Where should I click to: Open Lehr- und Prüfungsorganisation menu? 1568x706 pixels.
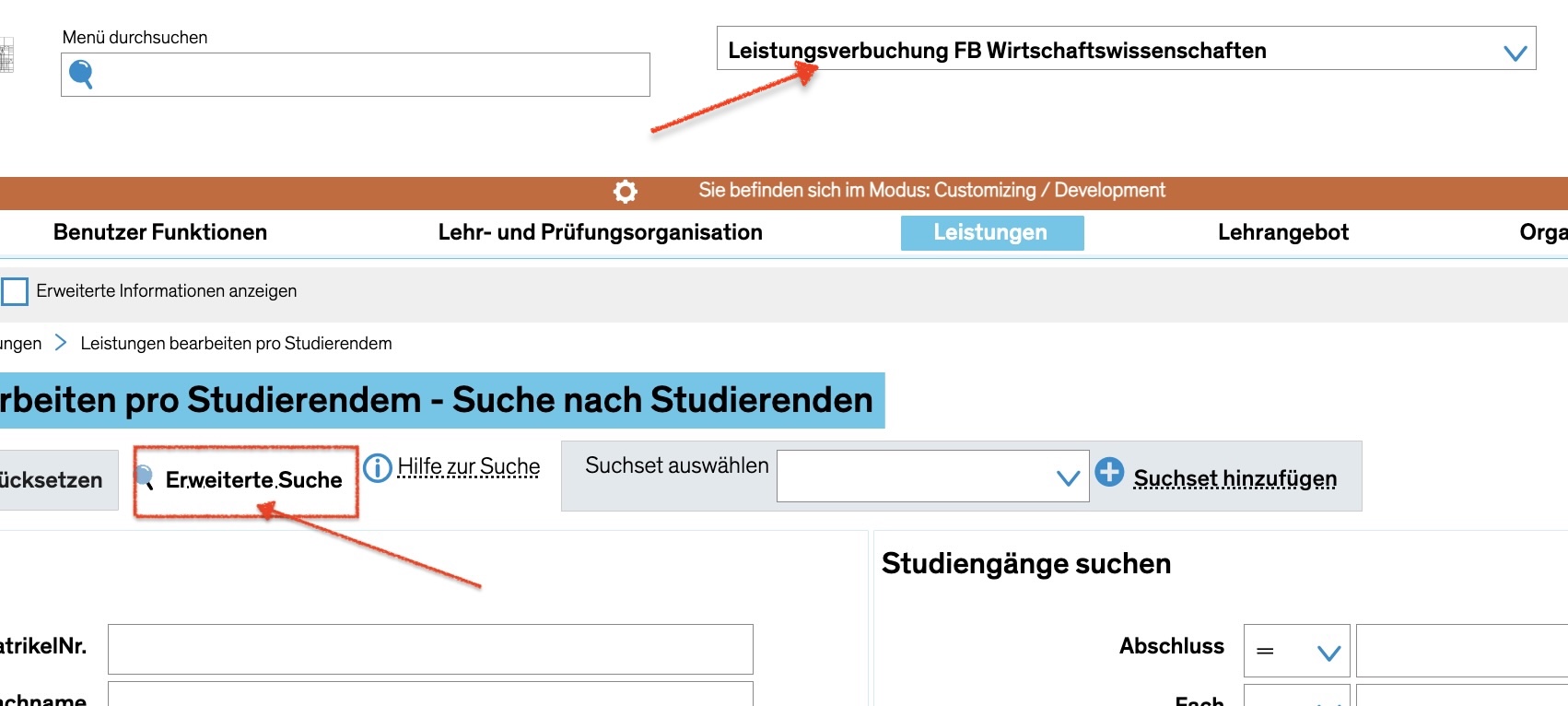pyautogui.click(x=600, y=232)
